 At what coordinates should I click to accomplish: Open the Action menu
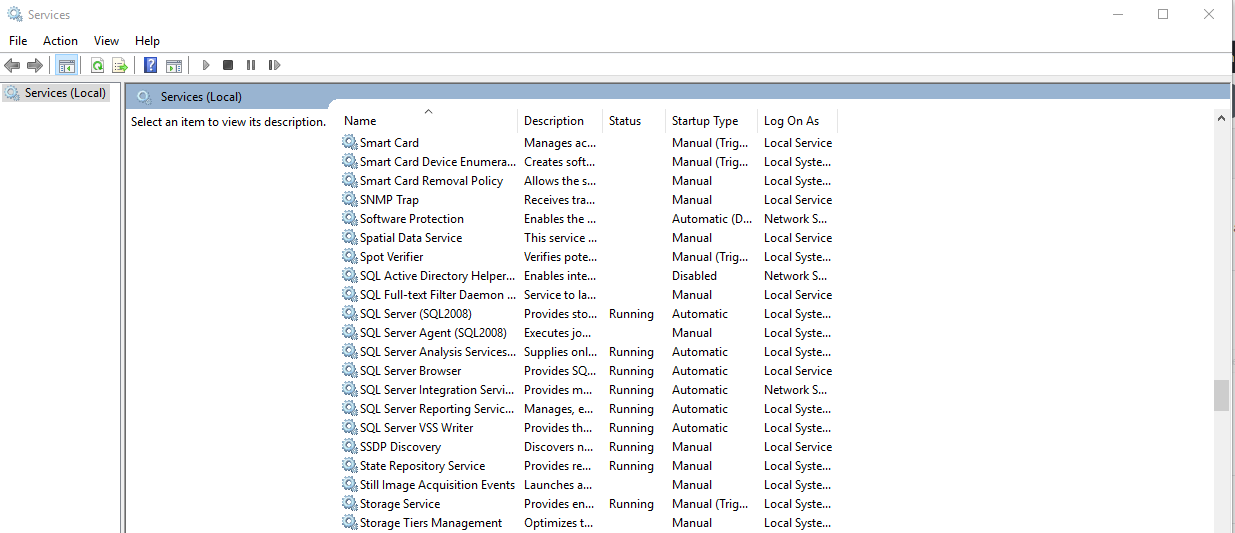click(60, 41)
